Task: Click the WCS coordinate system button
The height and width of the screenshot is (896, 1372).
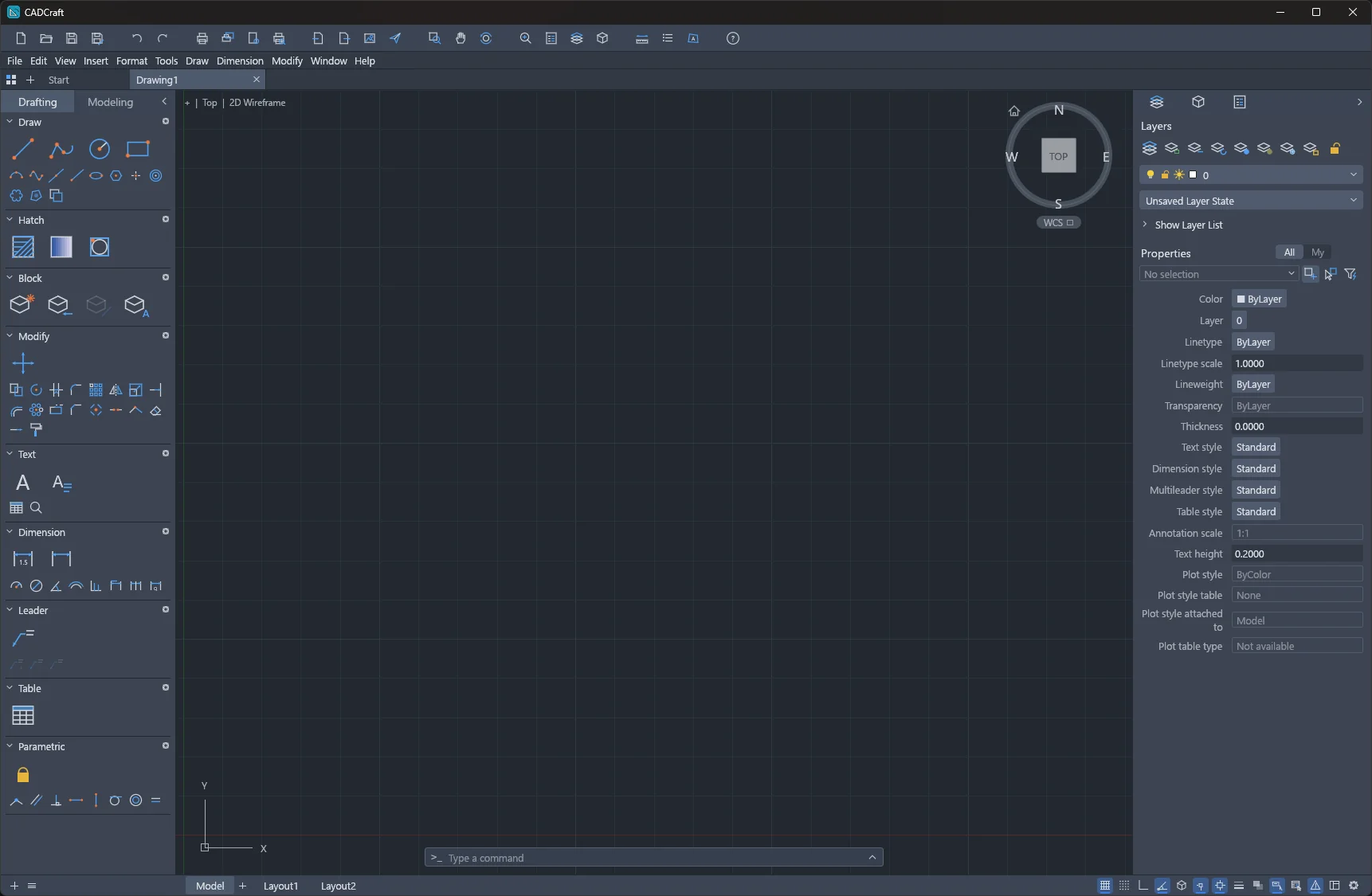Action: (x=1058, y=222)
